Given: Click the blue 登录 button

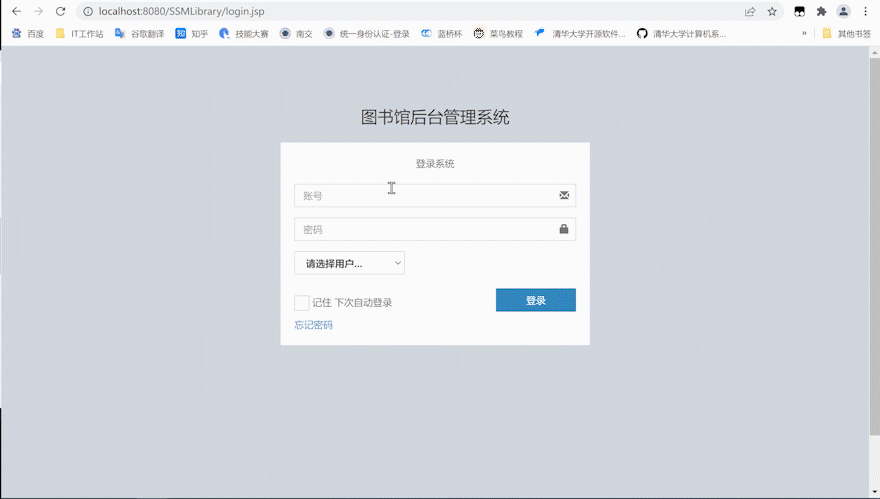Looking at the screenshot, I should [535, 300].
